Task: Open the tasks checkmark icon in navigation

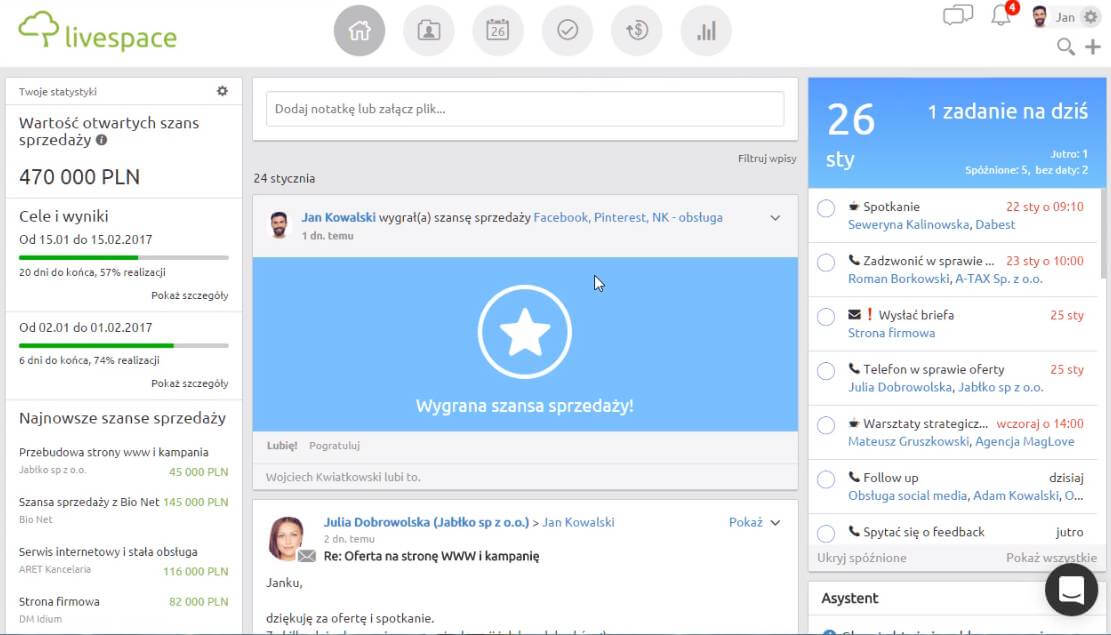Action: [567, 31]
